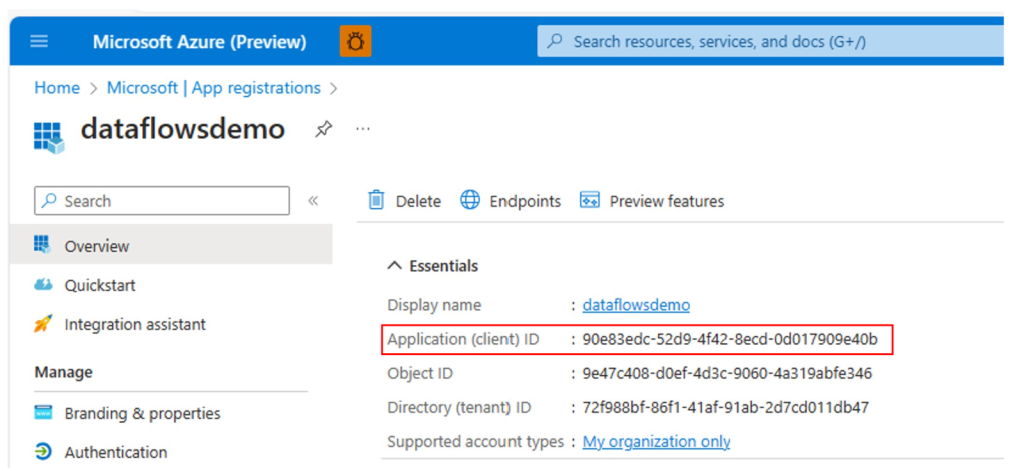Click the Delete button

click(404, 201)
